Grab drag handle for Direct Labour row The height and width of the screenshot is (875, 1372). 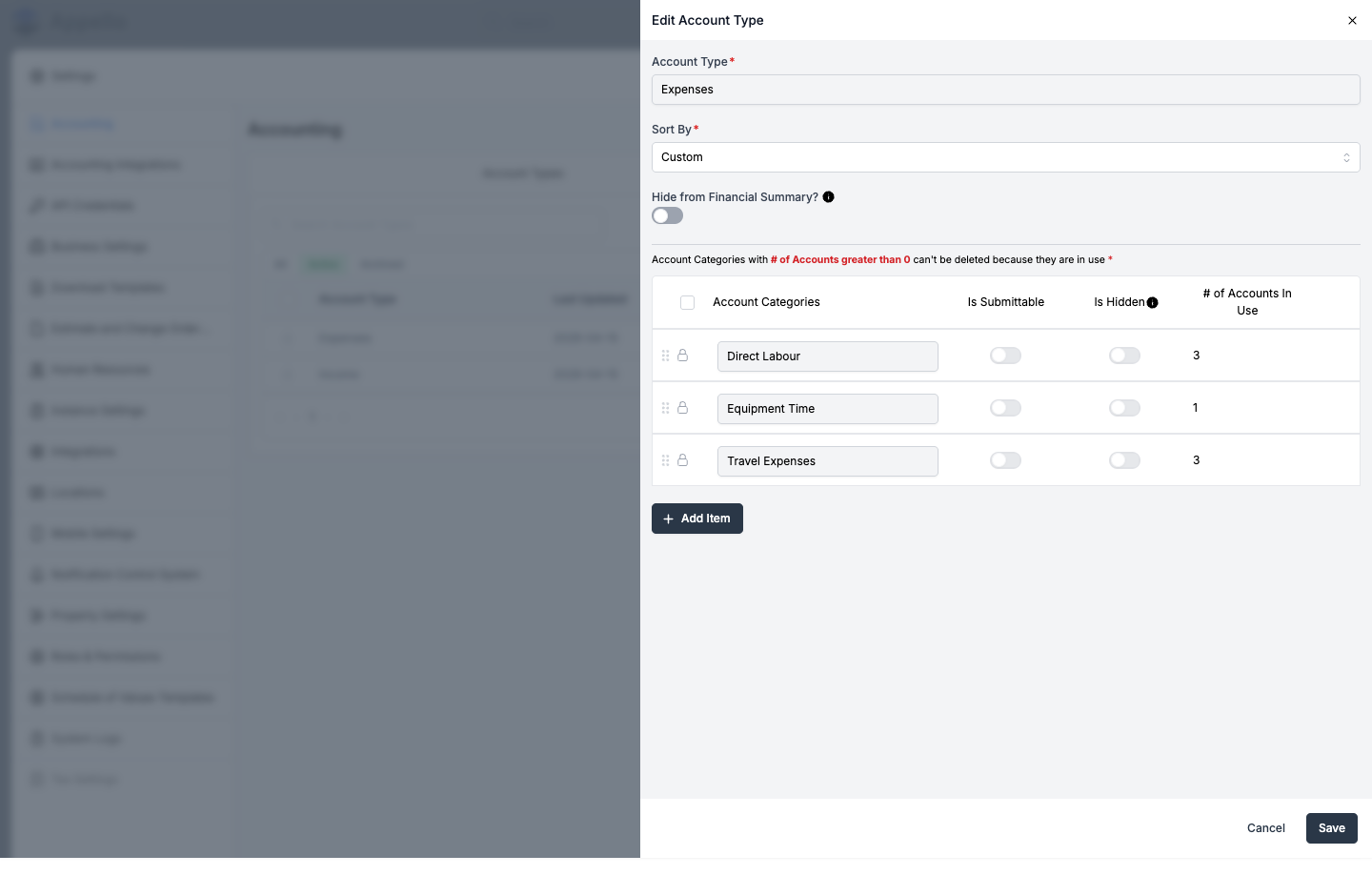[x=665, y=356]
